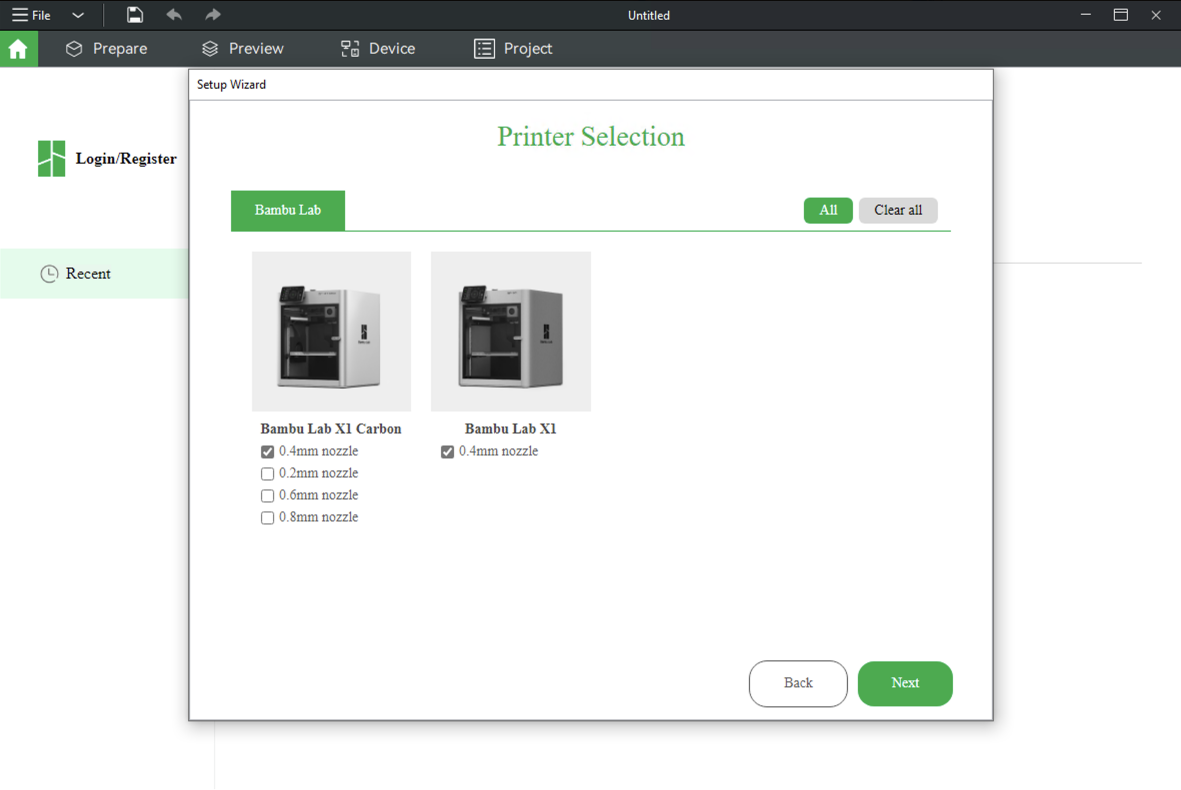
Task: Click the Redo arrow icon
Action: pyautogui.click(x=213, y=15)
